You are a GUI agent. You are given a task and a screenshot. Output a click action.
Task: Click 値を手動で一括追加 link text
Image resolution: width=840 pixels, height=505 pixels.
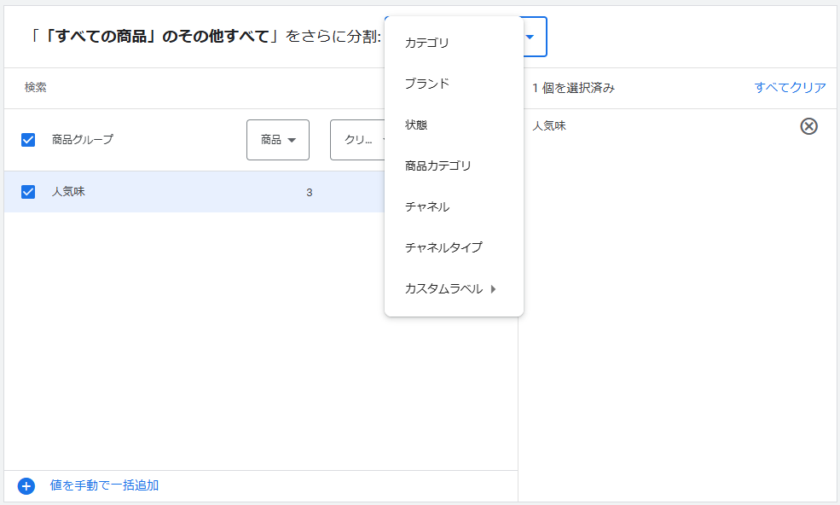[104, 486]
